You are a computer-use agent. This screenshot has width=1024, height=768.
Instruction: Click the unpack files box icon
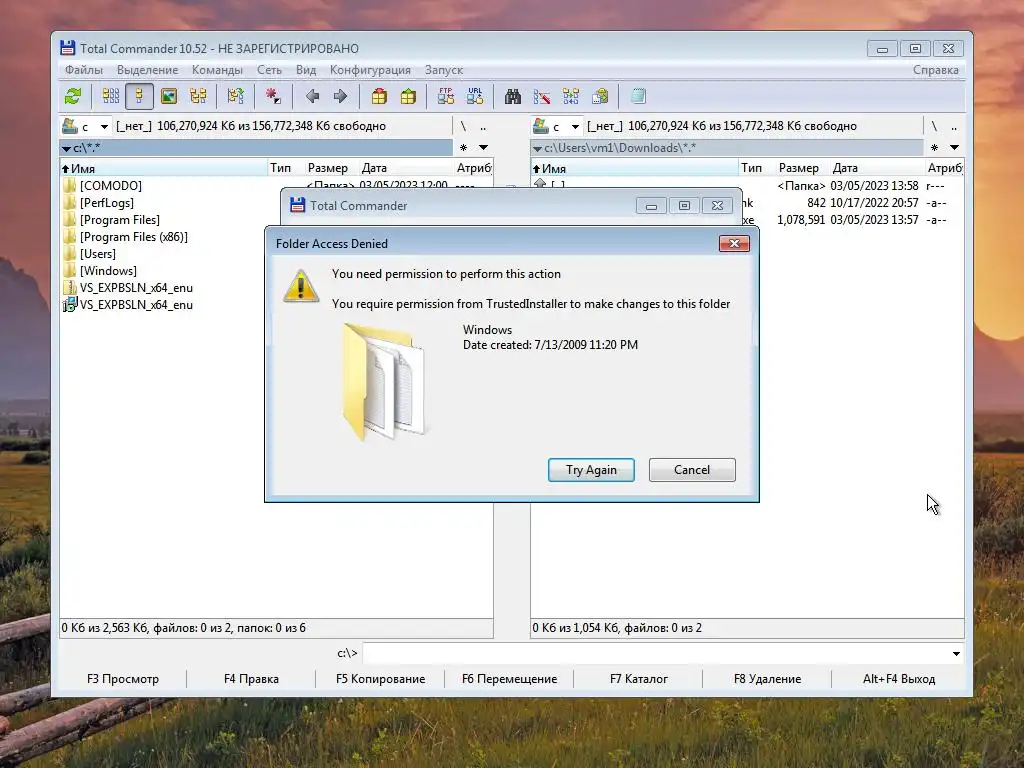coord(408,97)
